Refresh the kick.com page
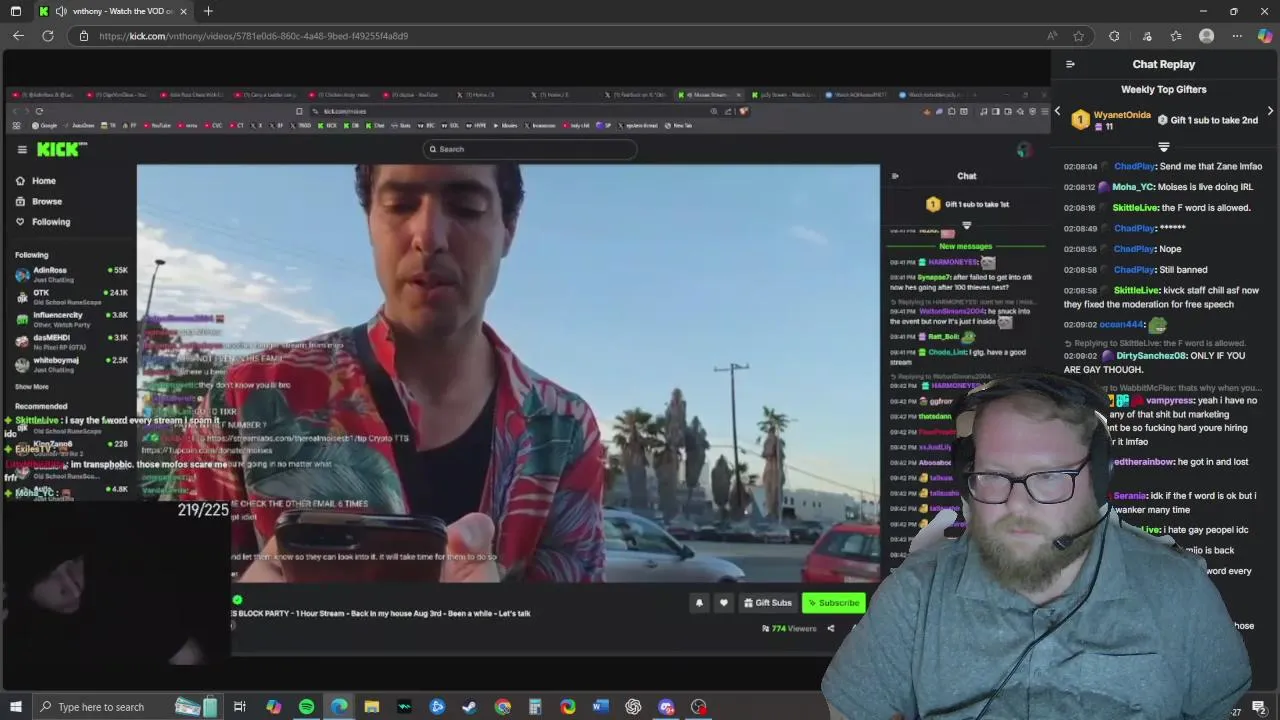This screenshot has width=1280, height=720. [x=48, y=36]
